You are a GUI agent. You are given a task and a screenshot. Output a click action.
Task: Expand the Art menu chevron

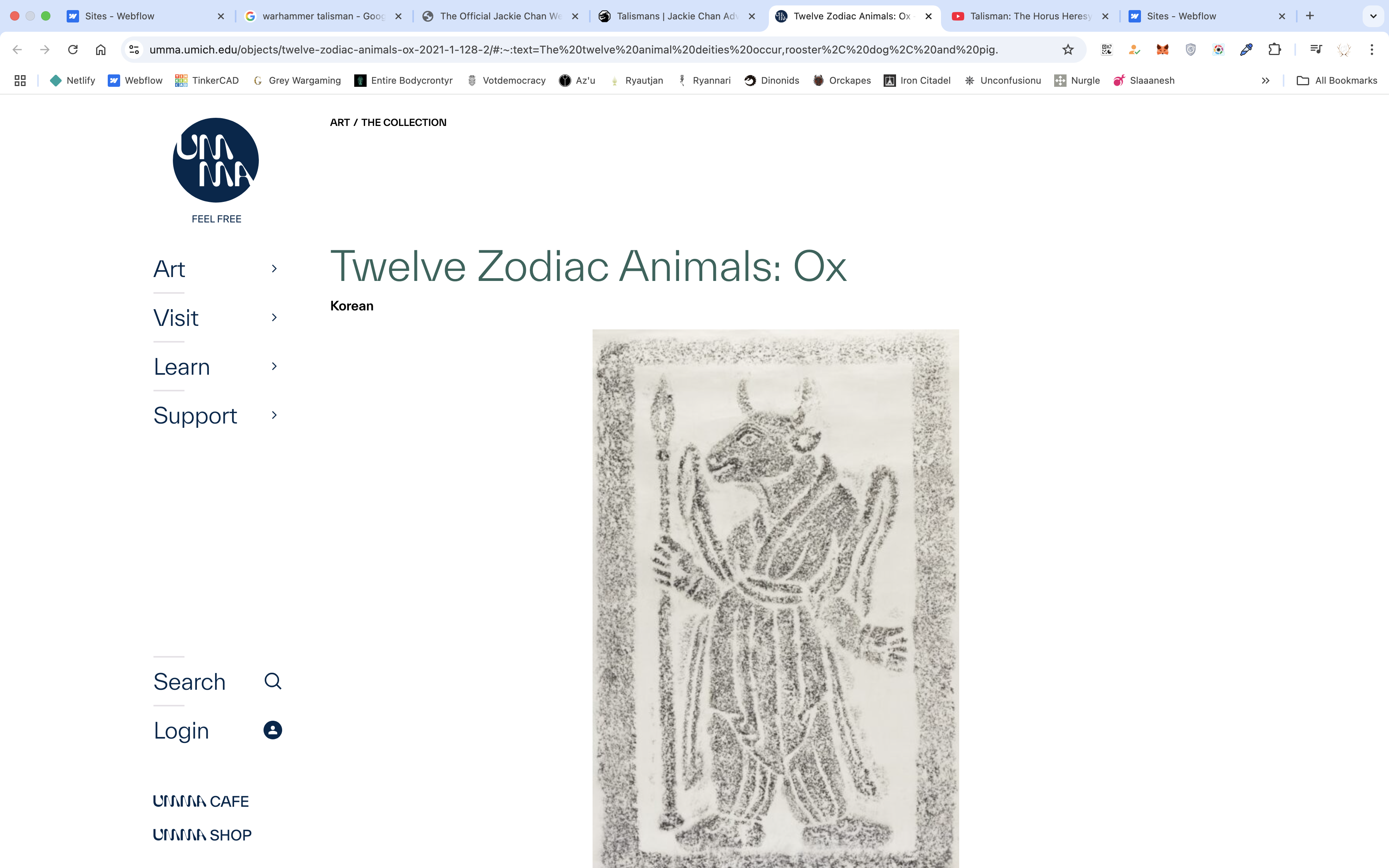click(274, 269)
